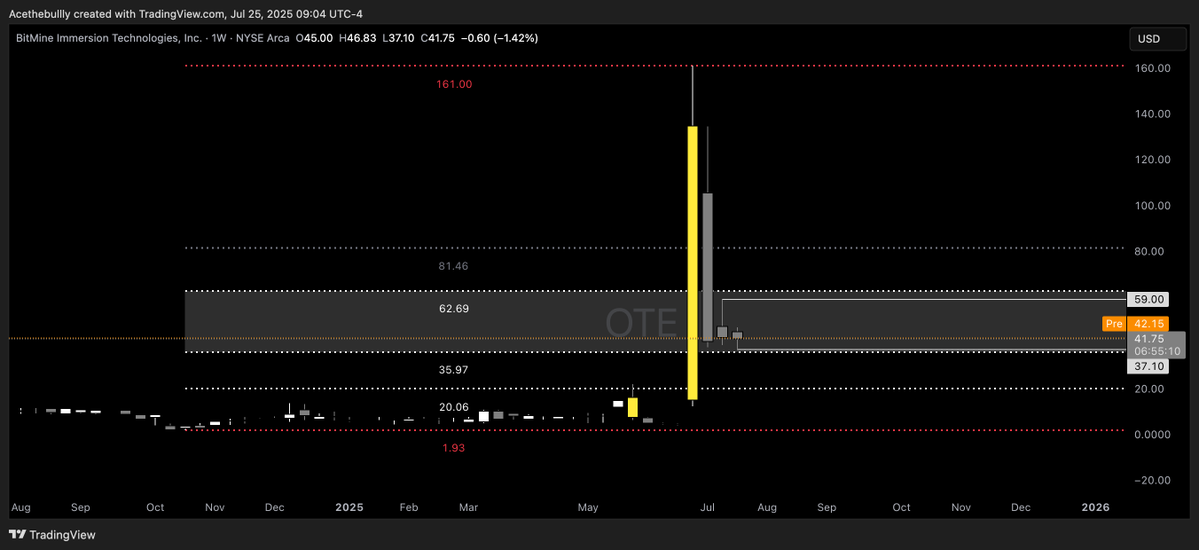Click the Oct label before Nov 2024
The image size is (1199, 550).
point(155,507)
